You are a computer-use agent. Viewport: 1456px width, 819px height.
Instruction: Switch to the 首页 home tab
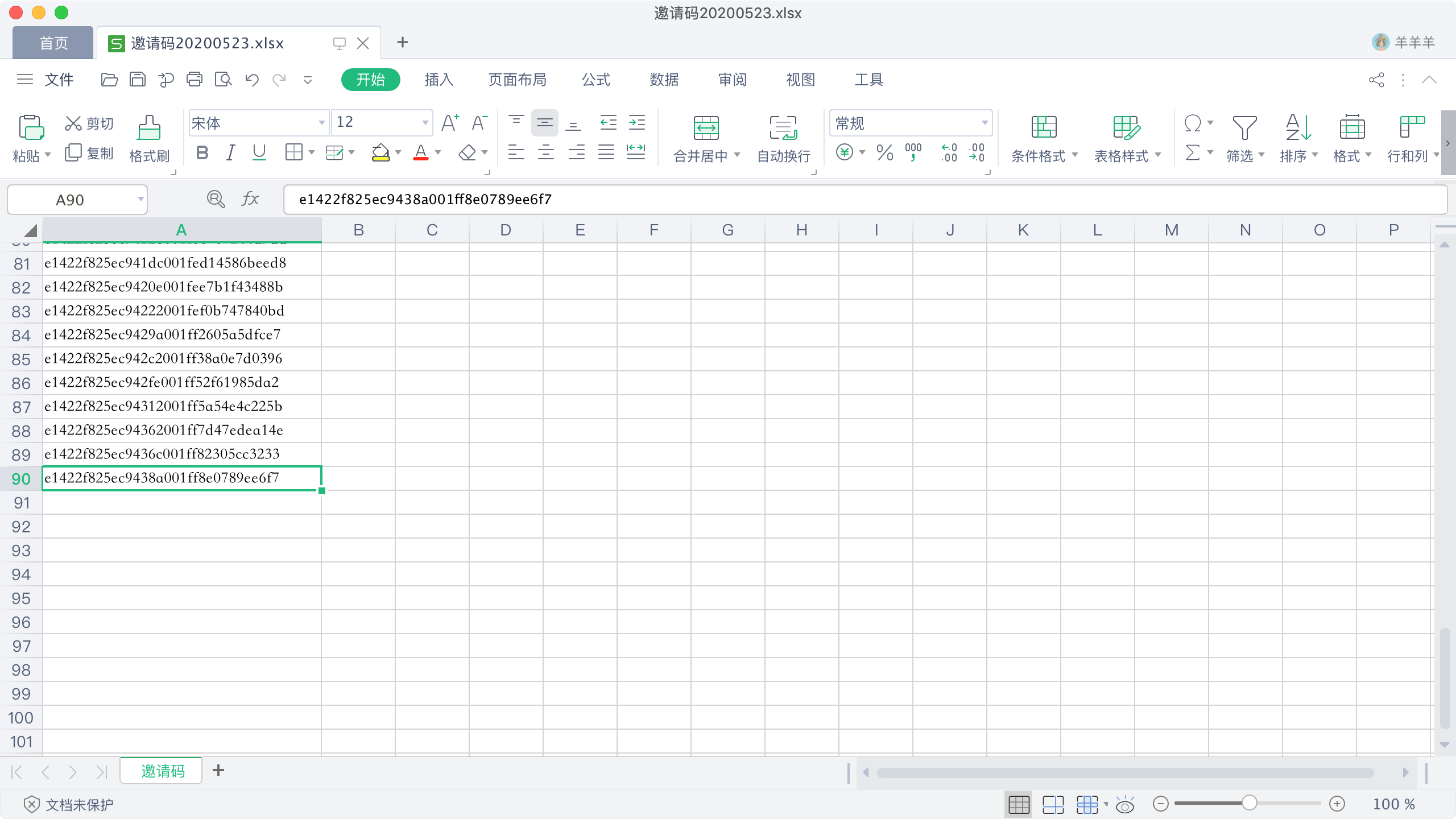coord(53,43)
